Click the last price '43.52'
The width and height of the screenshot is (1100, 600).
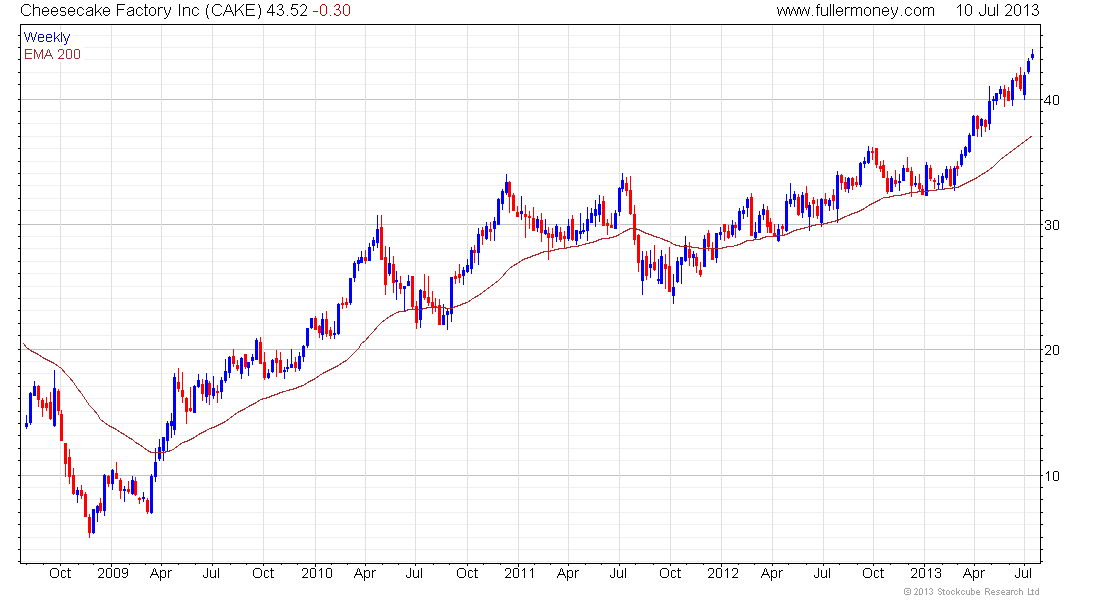(287, 11)
